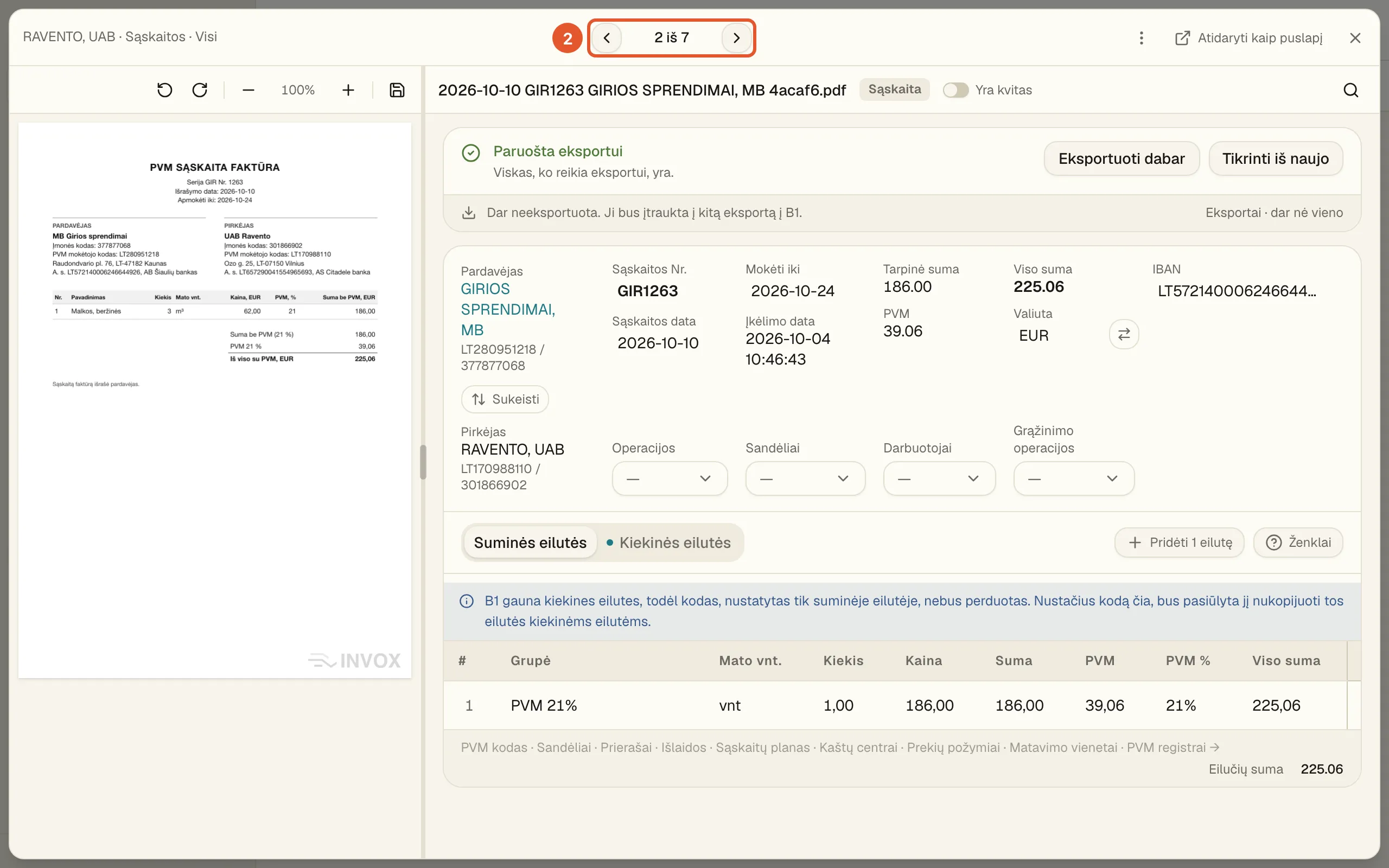Add a line with Pridėti 1 eilutę
The width and height of the screenshot is (1389, 868).
pyautogui.click(x=1179, y=542)
